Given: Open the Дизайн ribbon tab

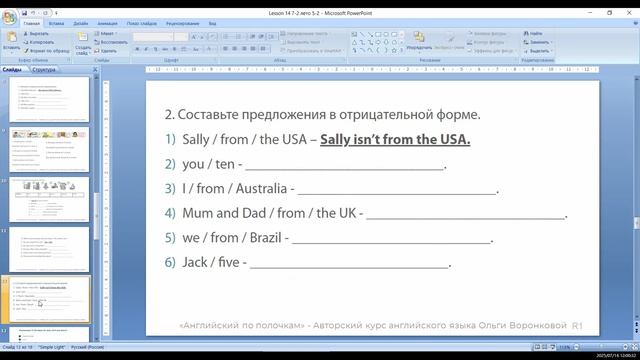Looking at the screenshot, I should pyautogui.click(x=81, y=23).
